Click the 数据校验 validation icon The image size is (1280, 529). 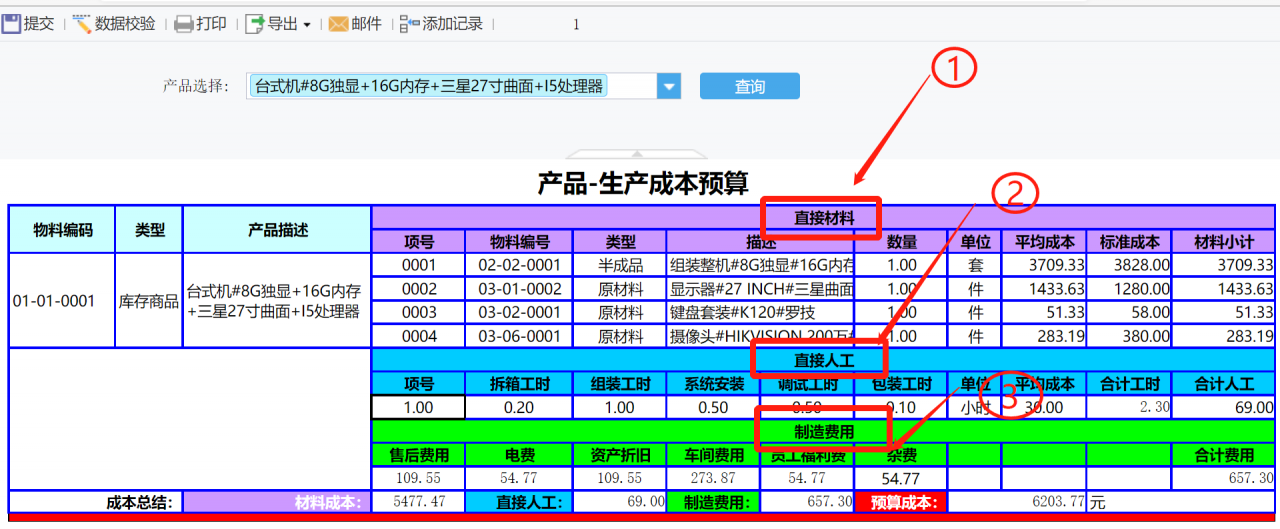point(82,23)
